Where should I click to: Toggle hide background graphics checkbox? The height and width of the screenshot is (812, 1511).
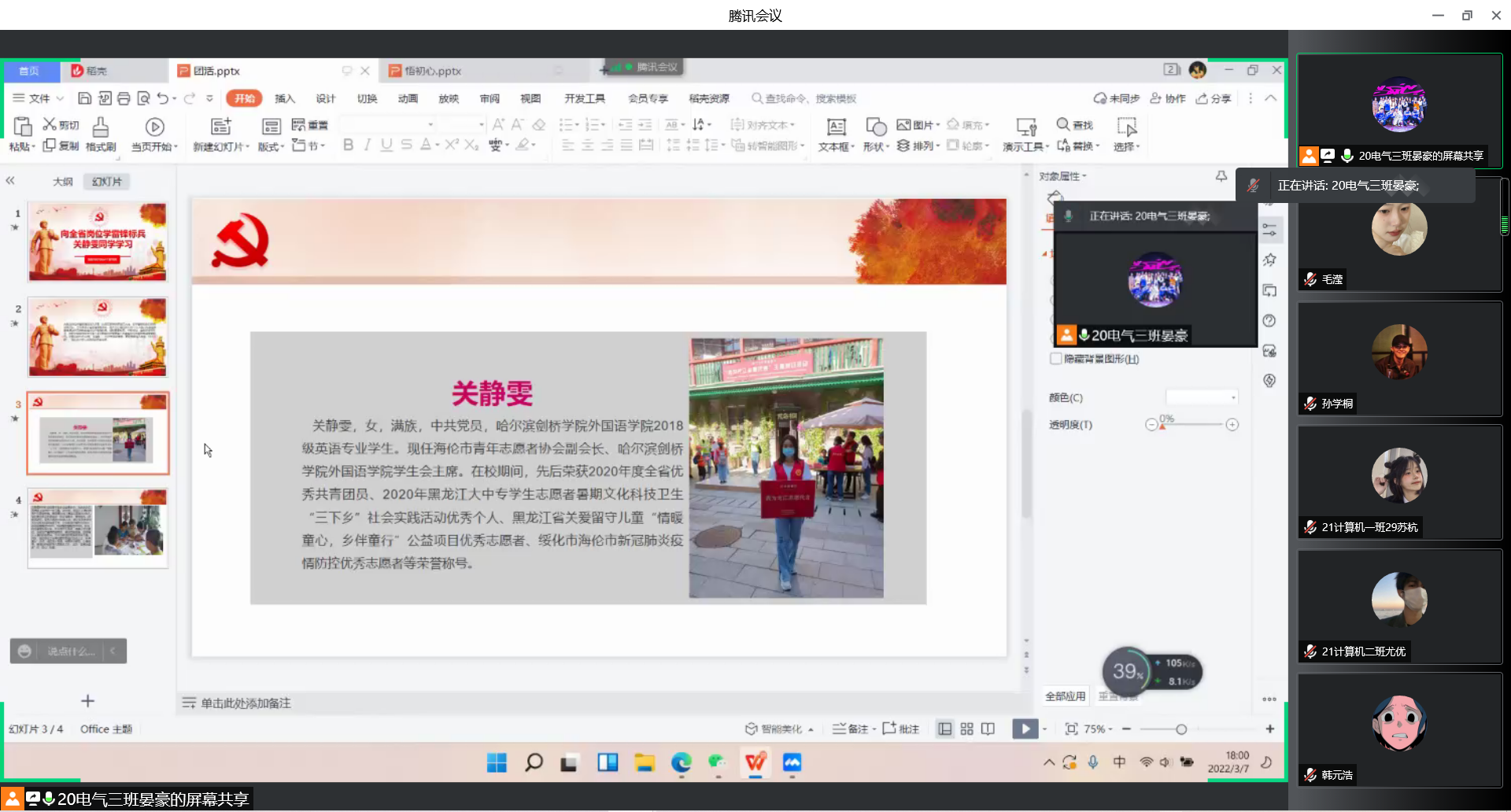(1056, 359)
